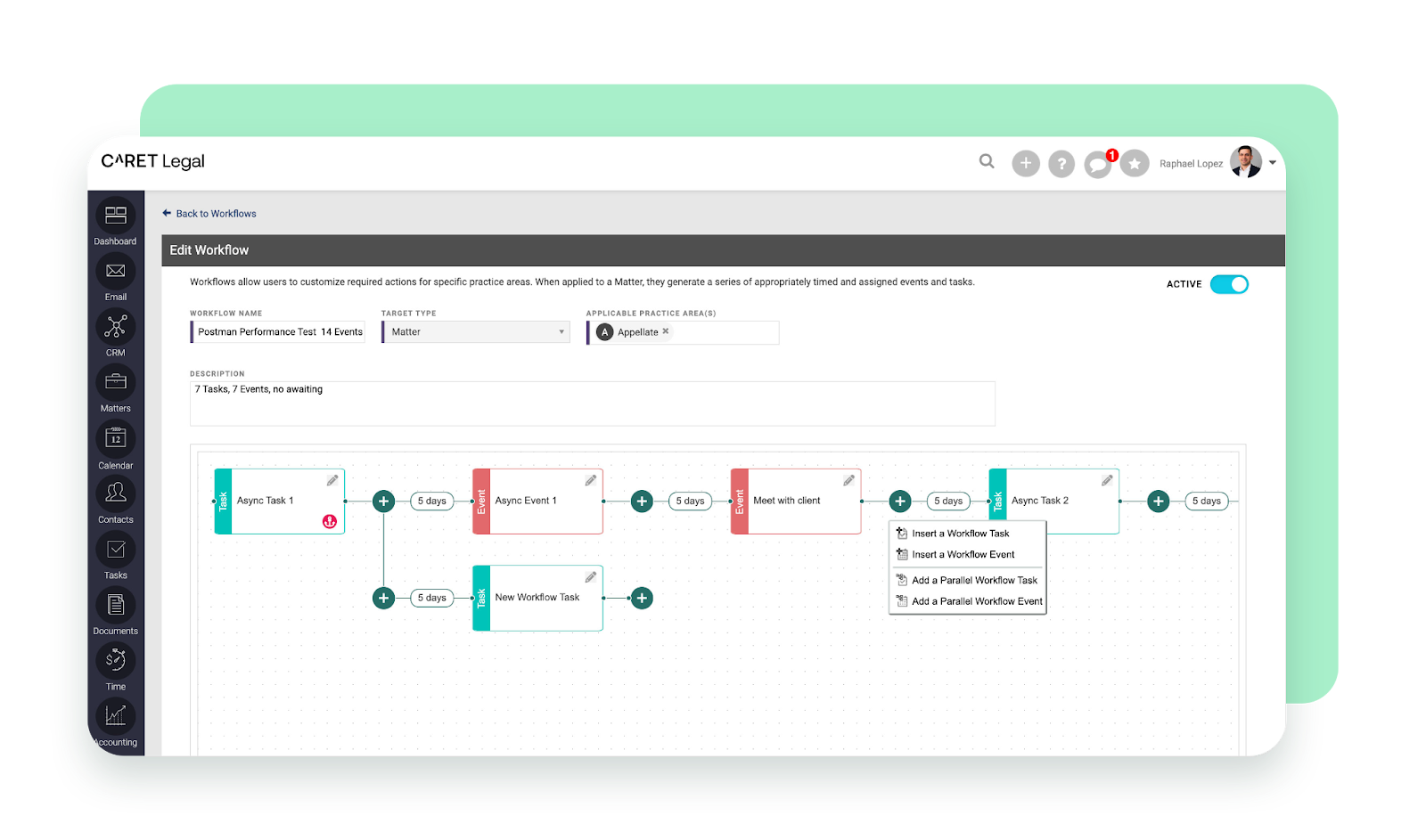Click the Description text area
The width and height of the screenshot is (1426, 840).
point(593,404)
